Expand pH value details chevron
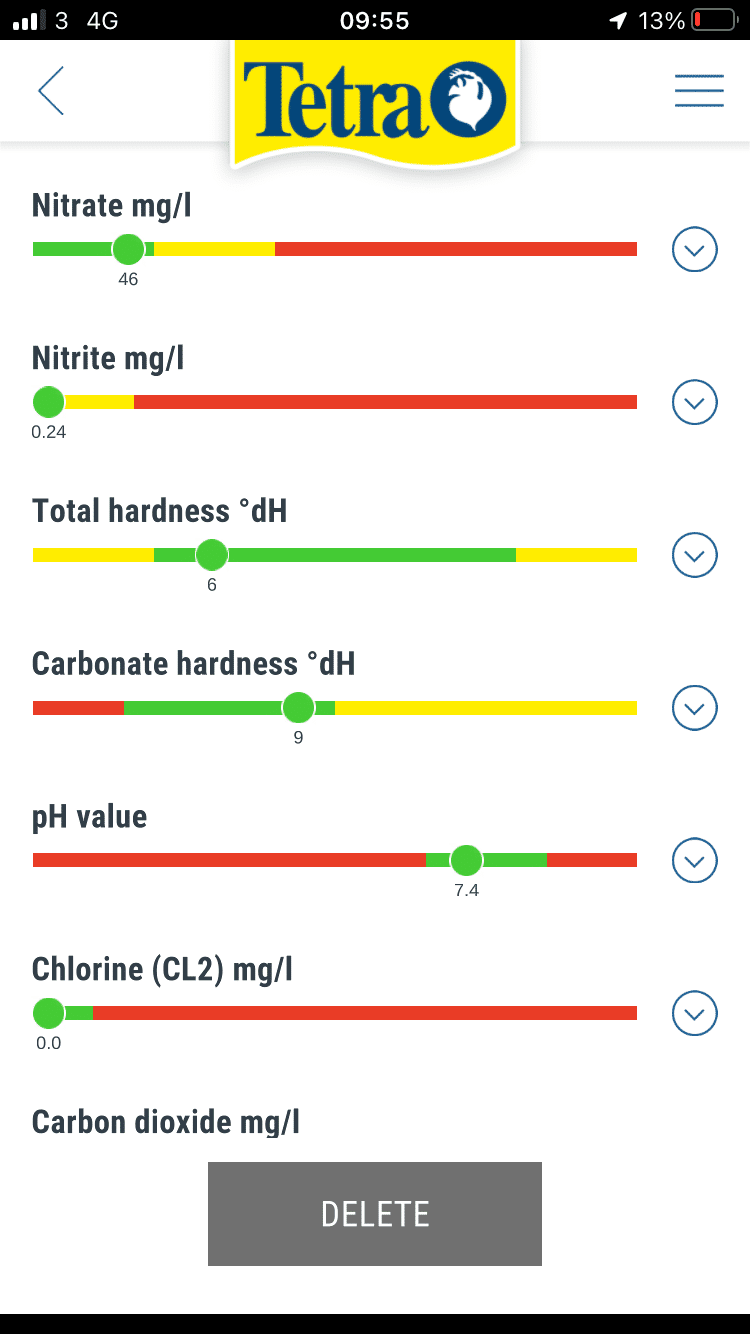 (x=695, y=860)
